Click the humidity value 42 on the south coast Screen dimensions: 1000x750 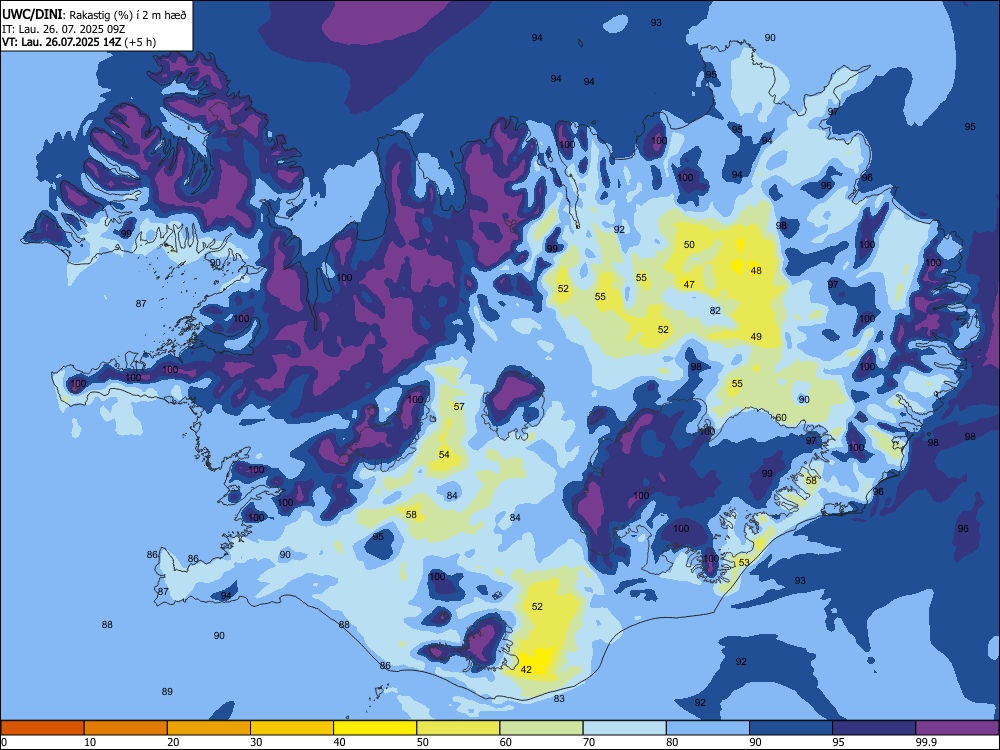click(x=526, y=670)
